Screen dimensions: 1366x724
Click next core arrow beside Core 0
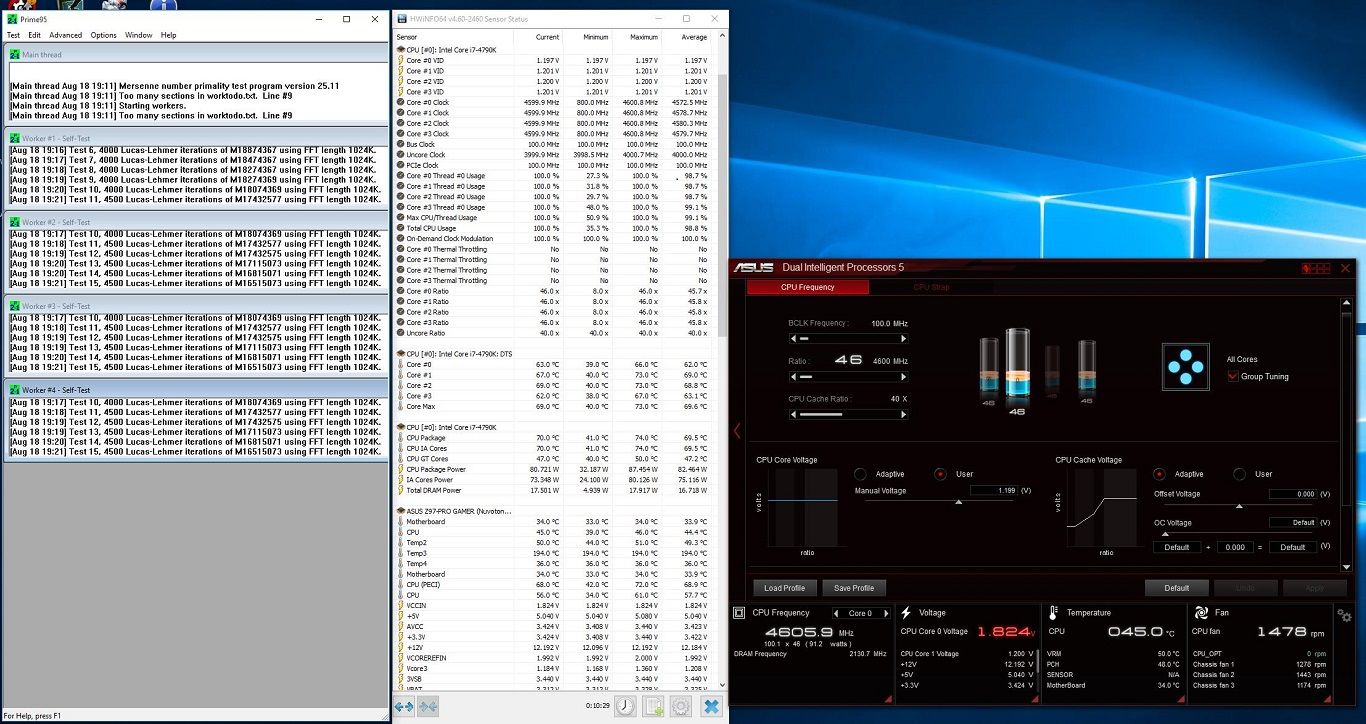click(887, 613)
